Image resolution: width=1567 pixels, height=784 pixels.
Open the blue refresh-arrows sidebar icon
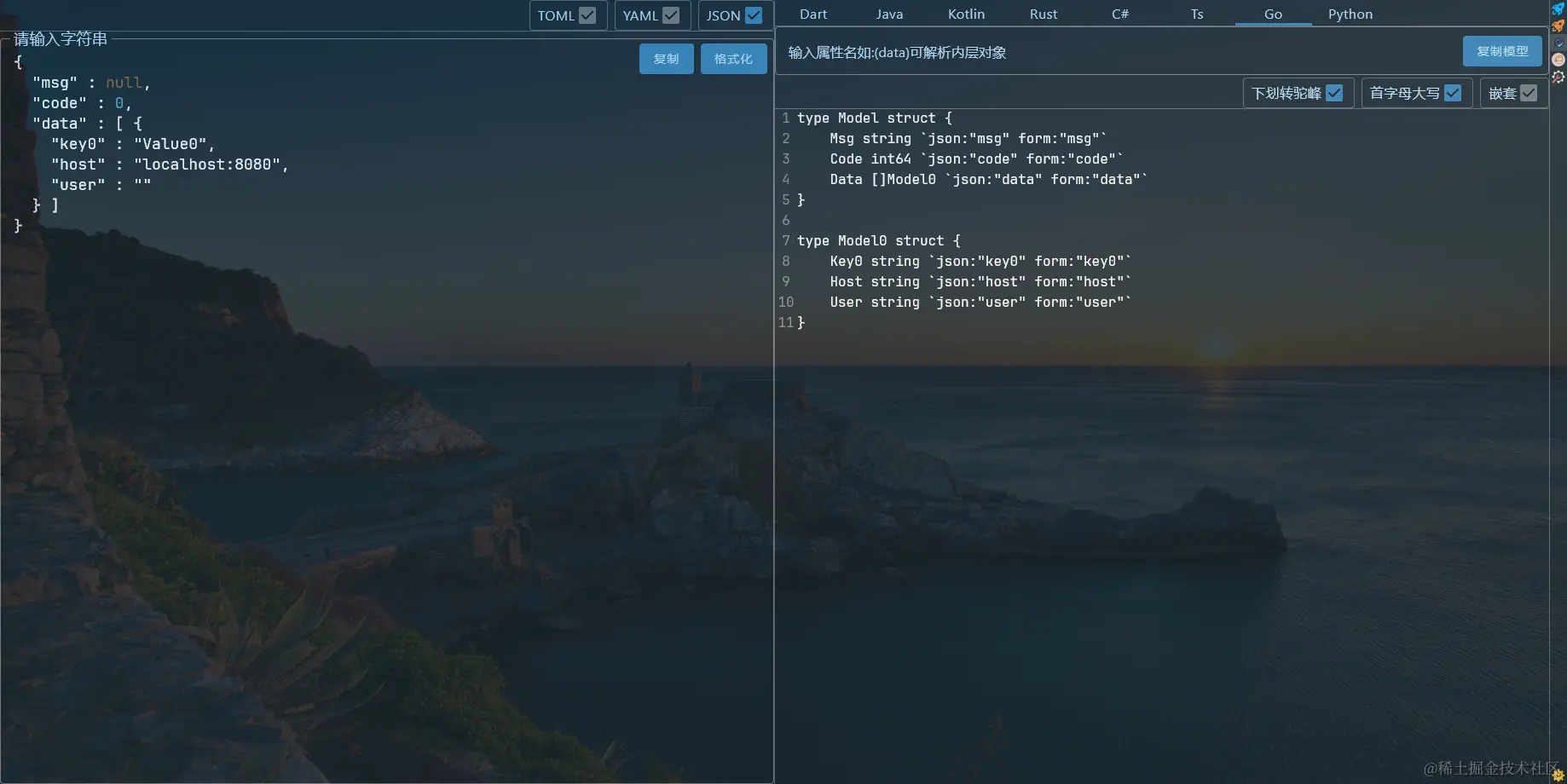(1558, 43)
